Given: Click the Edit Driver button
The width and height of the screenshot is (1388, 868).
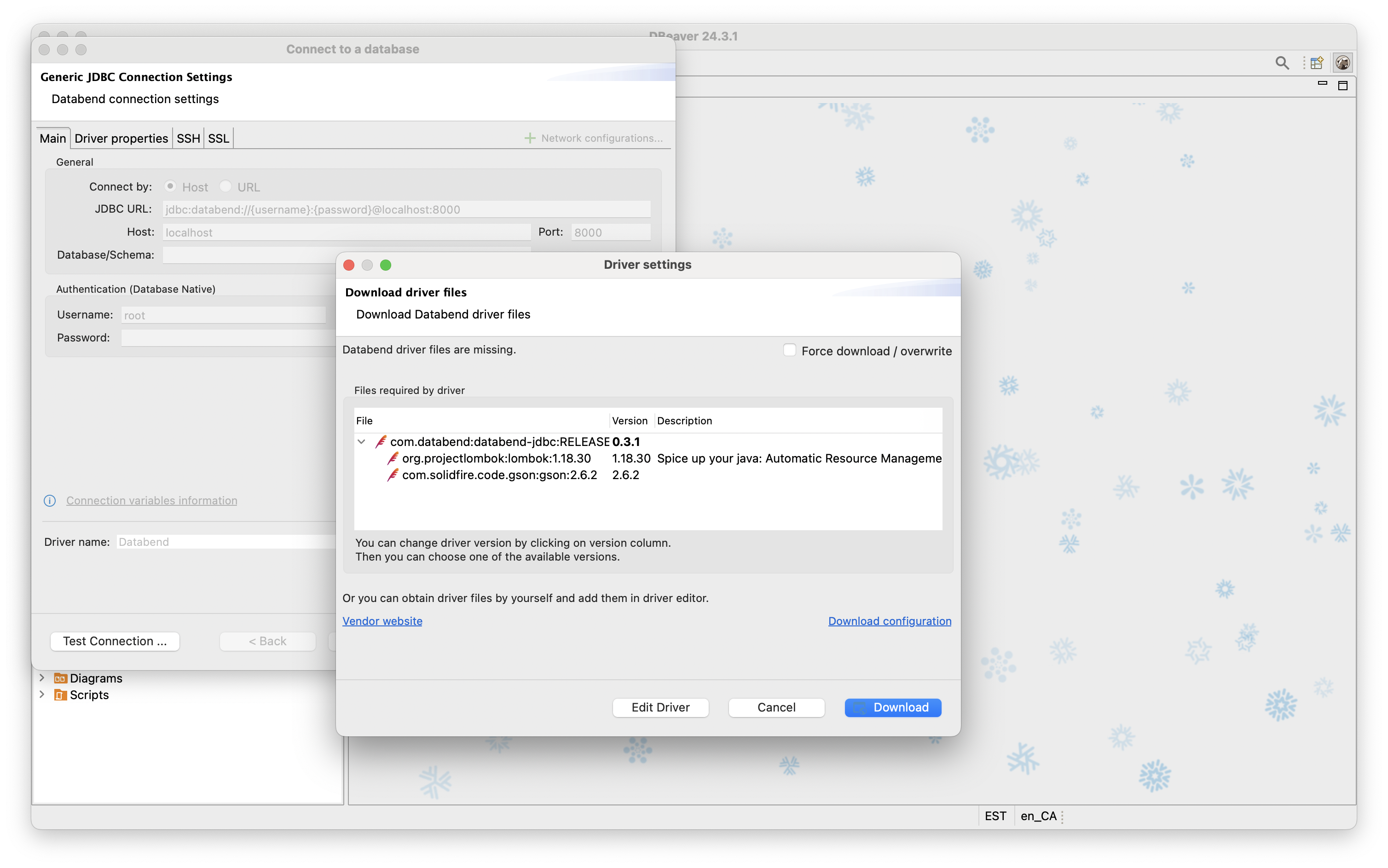Looking at the screenshot, I should click(660, 707).
